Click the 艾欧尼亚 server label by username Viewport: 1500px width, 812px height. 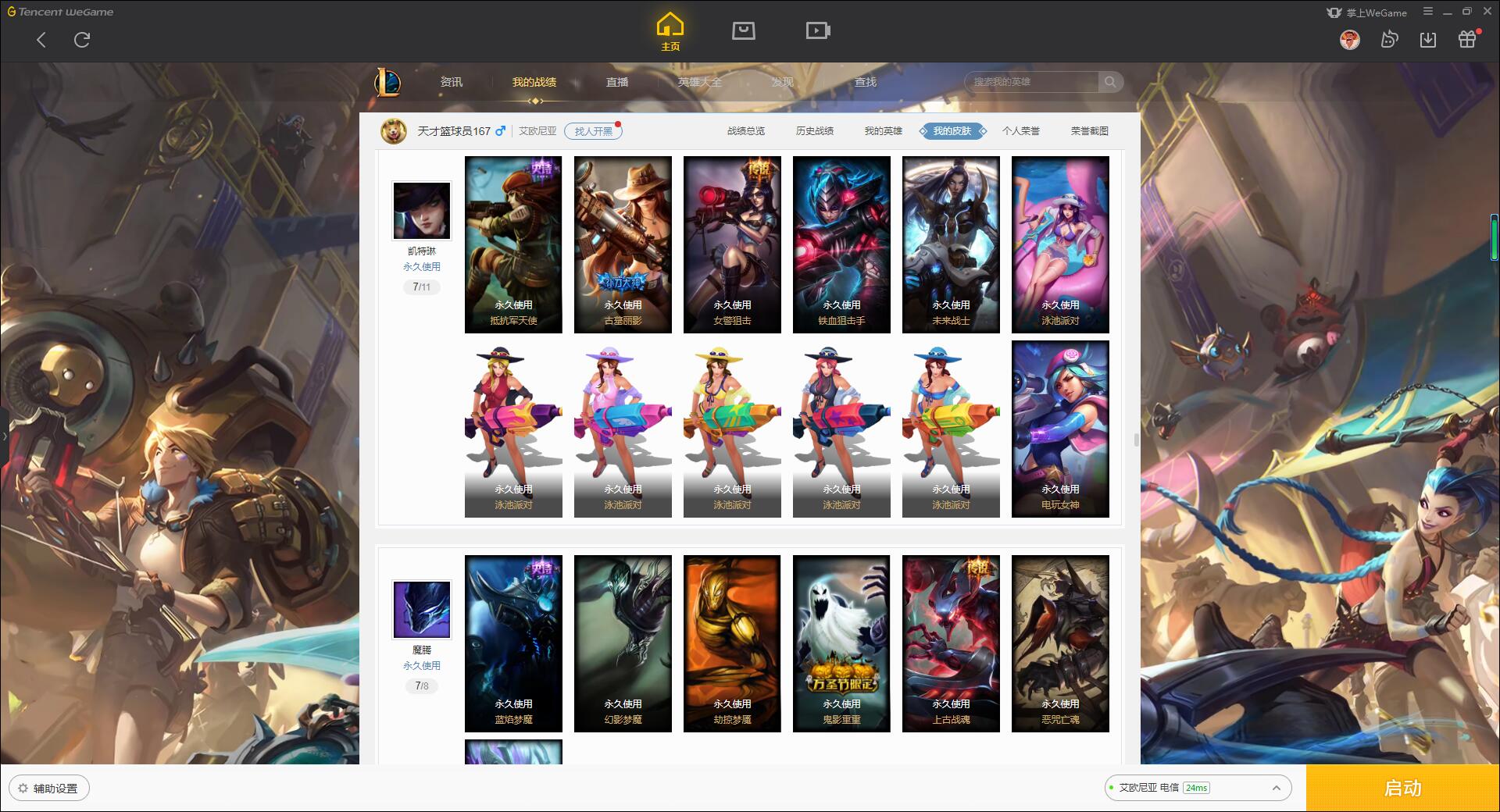(x=538, y=131)
